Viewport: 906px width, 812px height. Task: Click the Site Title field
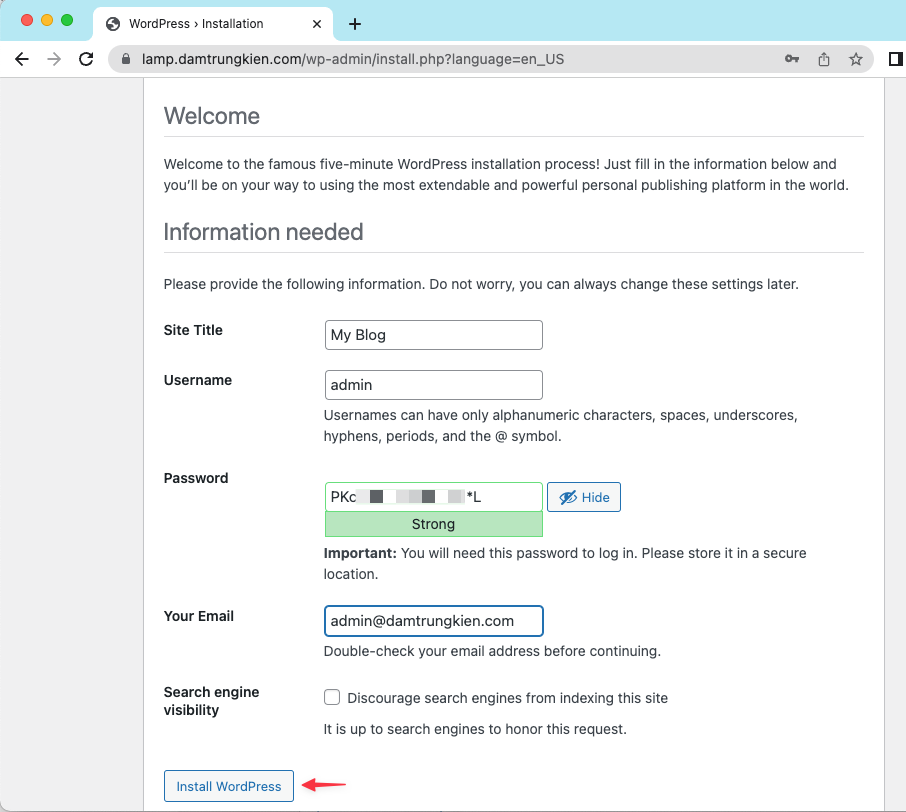(433, 335)
